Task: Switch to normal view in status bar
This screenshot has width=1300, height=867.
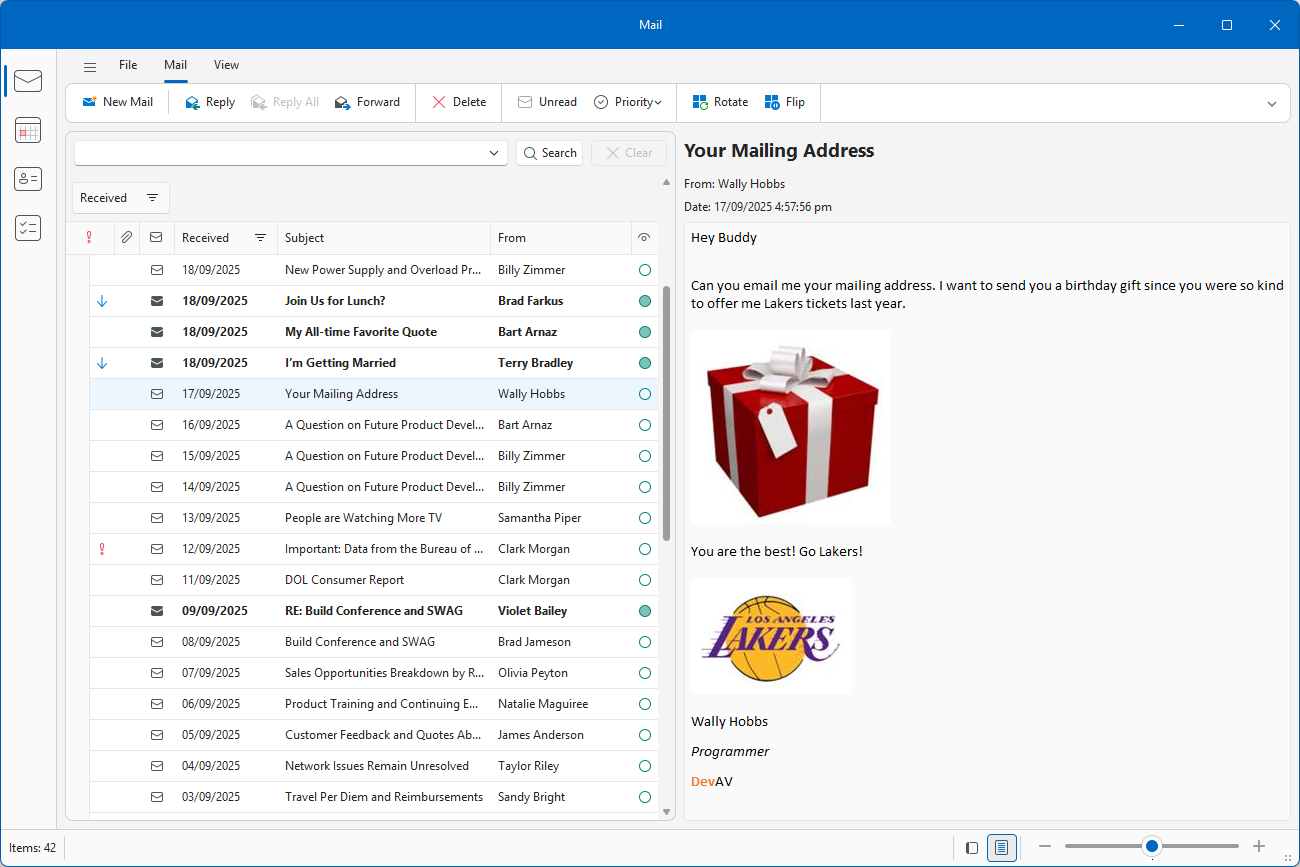Action: (972, 847)
